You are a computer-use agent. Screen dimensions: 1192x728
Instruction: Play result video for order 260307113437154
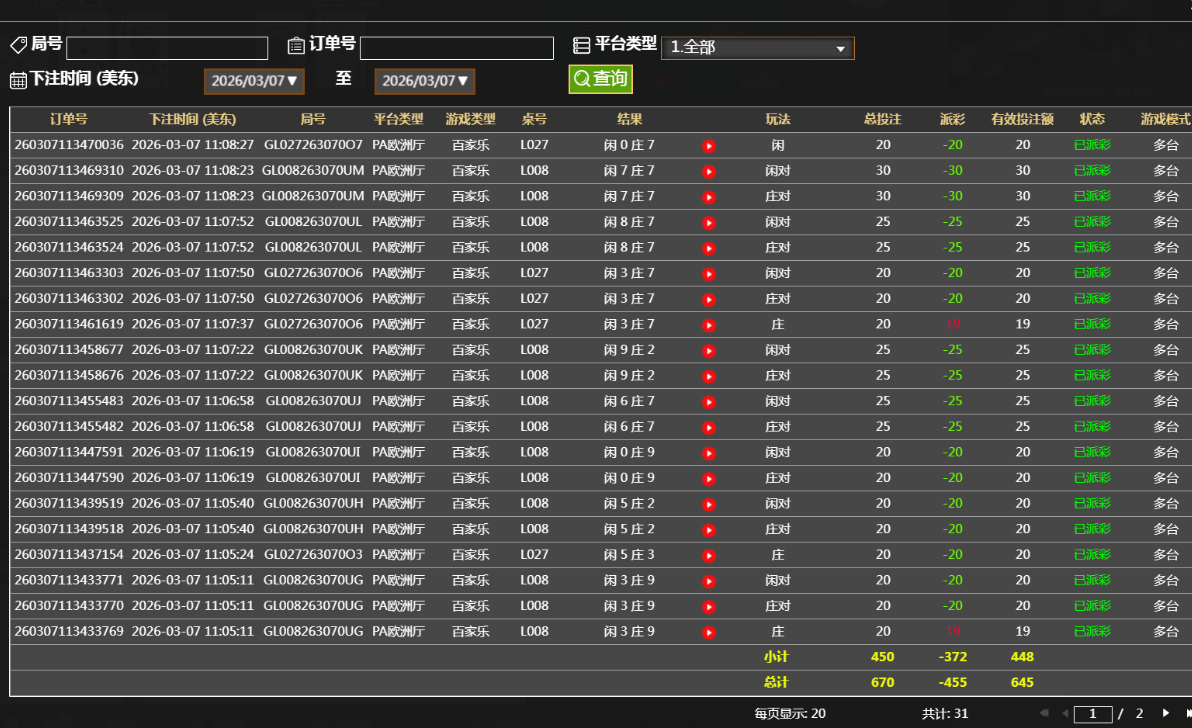pyautogui.click(x=709, y=555)
